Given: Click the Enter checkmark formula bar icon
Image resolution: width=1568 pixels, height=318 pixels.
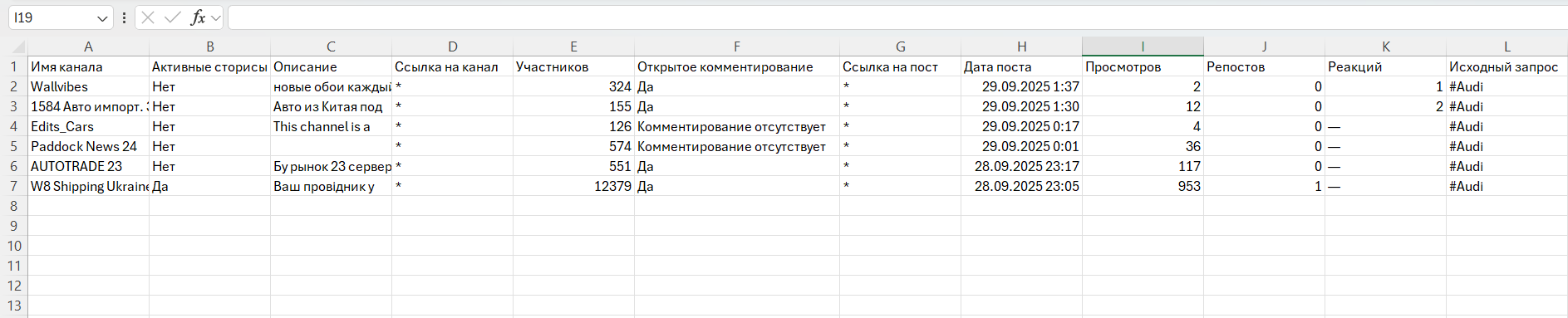Looking at the screenshot, I should click(173, 17).
